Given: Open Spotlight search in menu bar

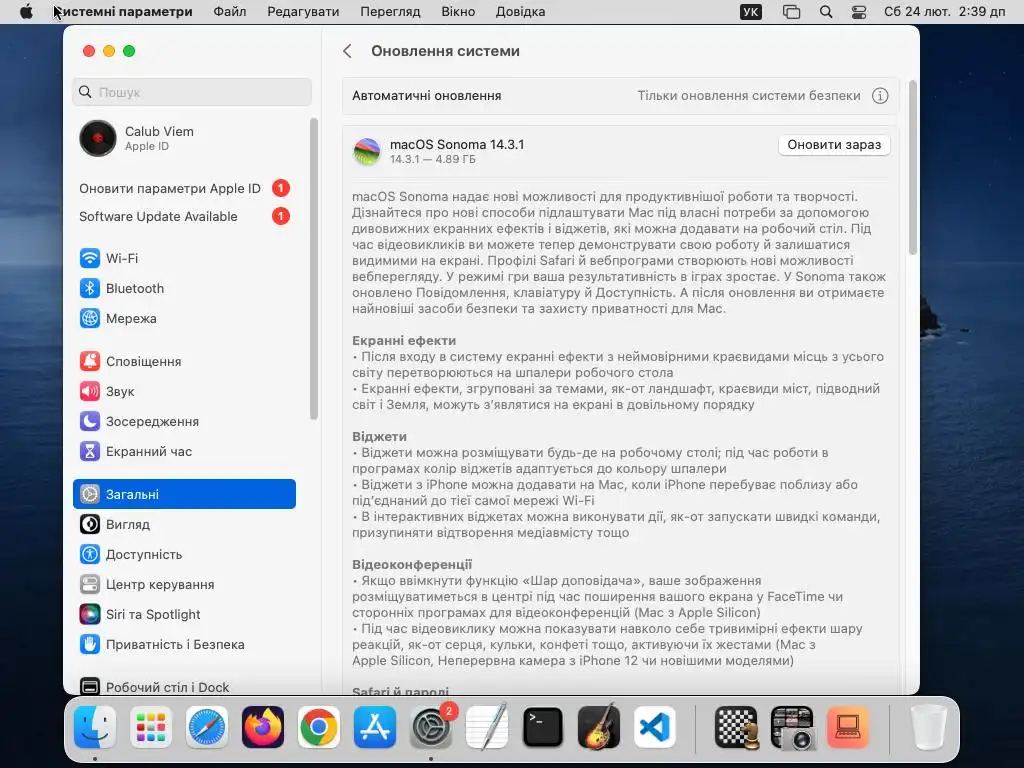Looking at the screenshot, I should point(826,12).
